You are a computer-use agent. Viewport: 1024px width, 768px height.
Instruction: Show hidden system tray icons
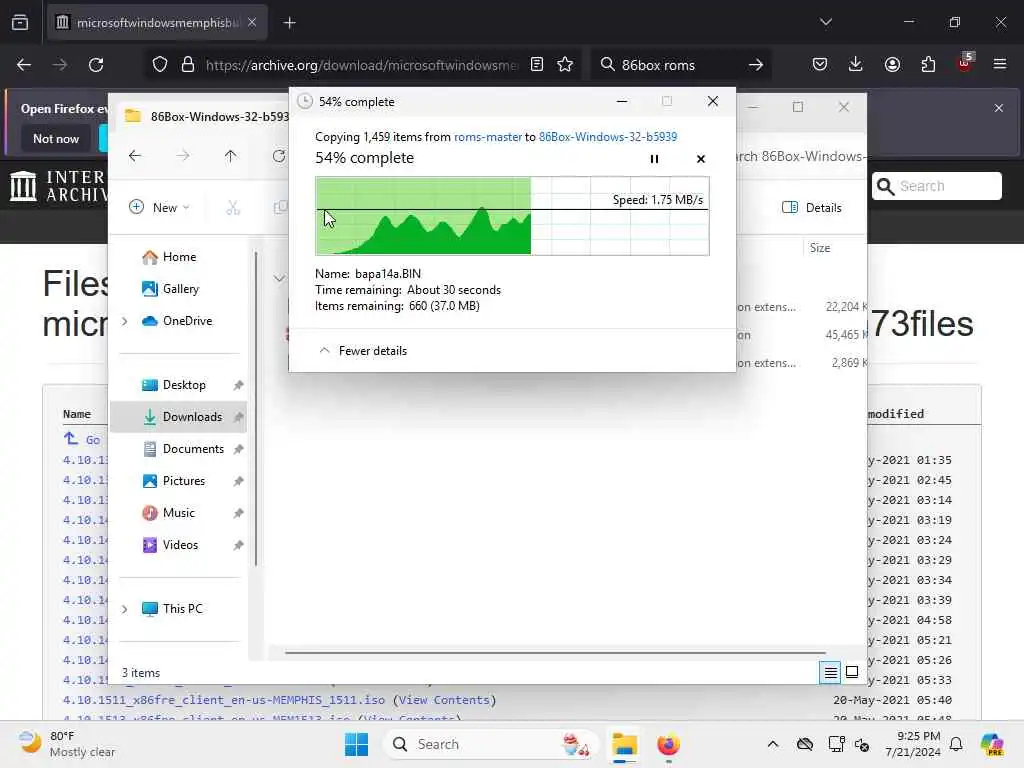coord(773,744)
